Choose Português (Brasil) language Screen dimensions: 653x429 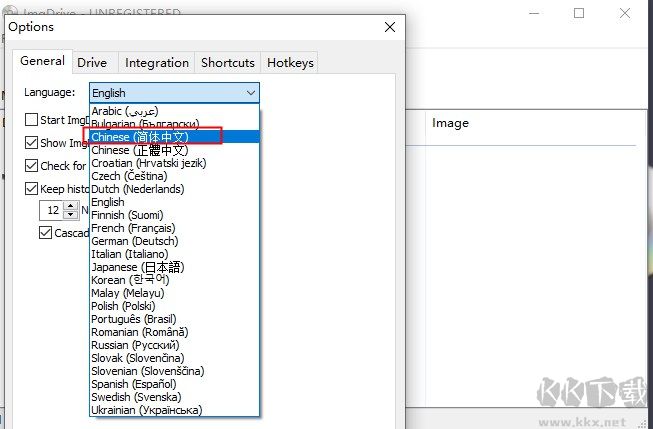(x=174, y=319)
